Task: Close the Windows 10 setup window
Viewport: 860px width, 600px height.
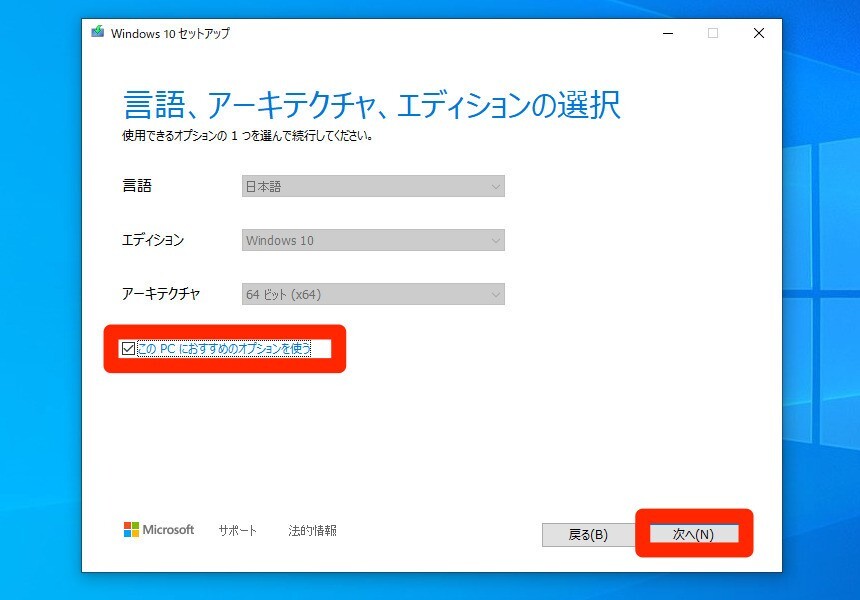Action: coord(759,33)
